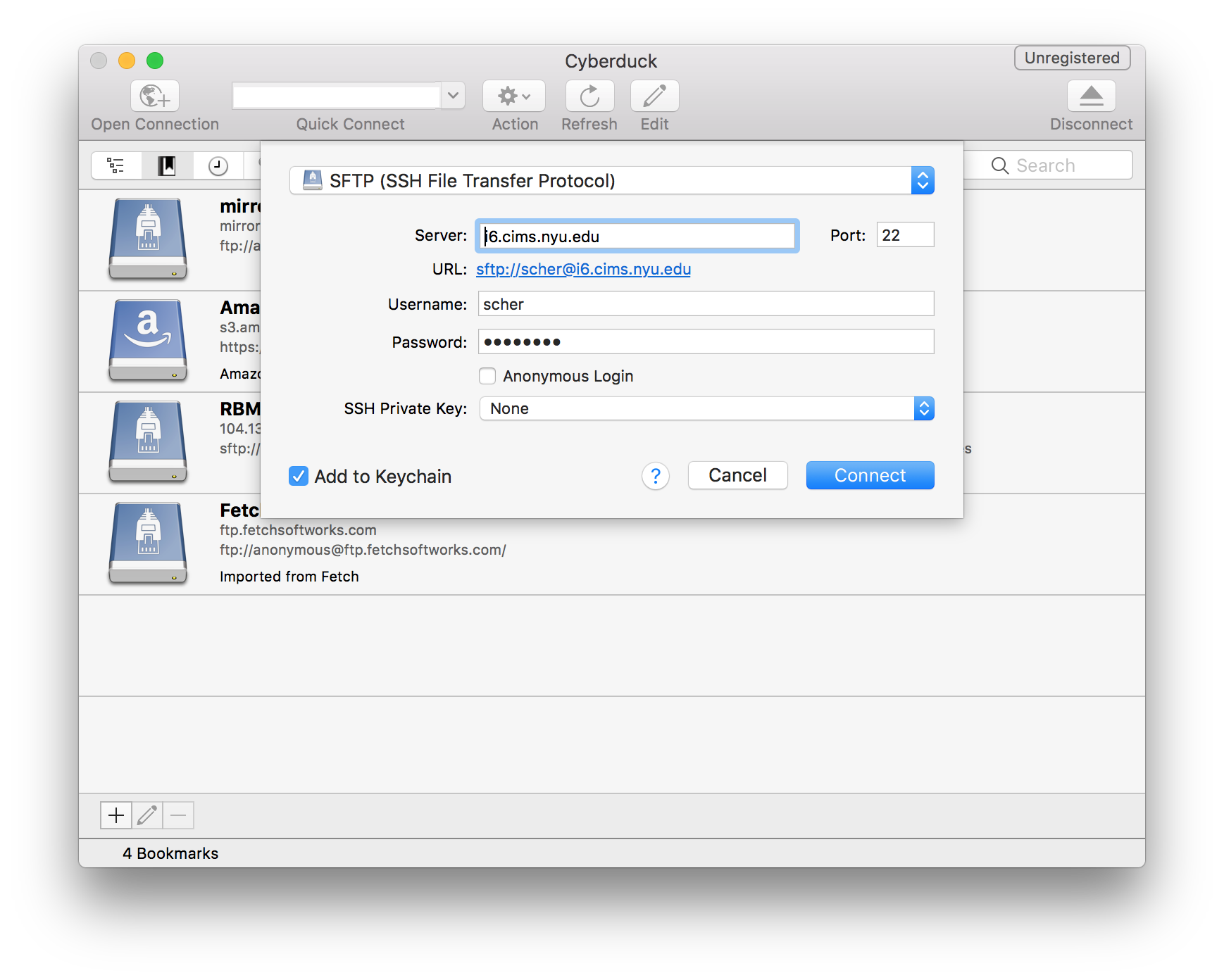Click the ftp.fetchsoftworks.com bookmark text
1224x980 pixels.
(298, 530)
